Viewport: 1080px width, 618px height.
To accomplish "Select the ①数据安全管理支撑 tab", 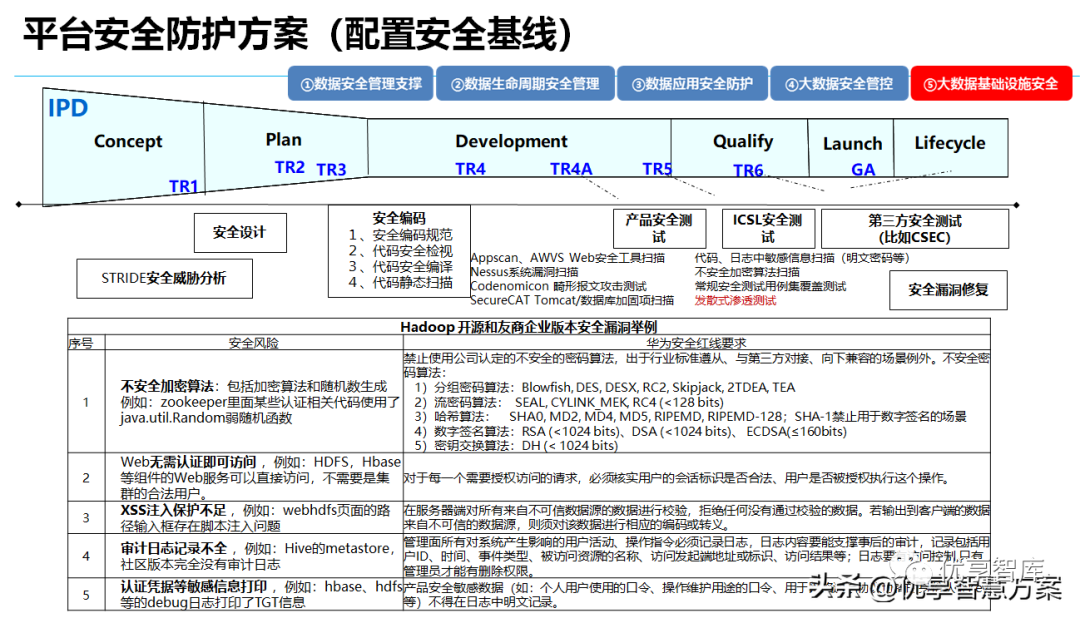I will tap(361, 84).
